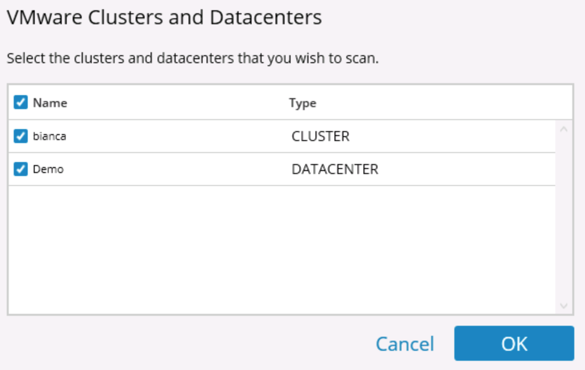Click blank header space right of Type

pos(444,103)
